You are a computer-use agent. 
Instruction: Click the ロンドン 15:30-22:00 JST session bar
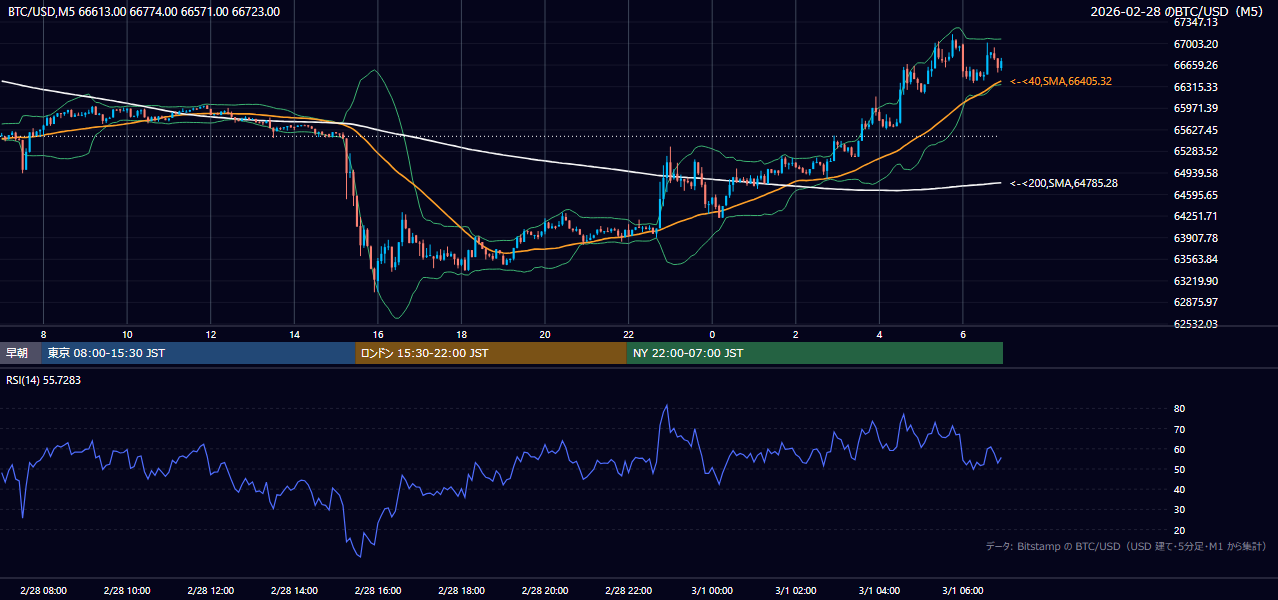point(491,353)
